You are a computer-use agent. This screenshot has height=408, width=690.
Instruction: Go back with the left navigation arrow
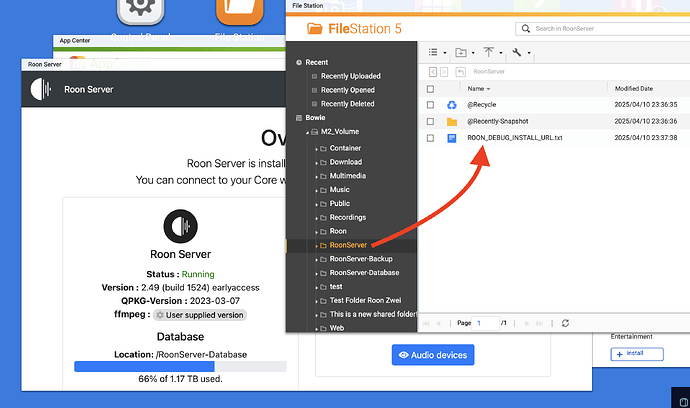tap(433, 72)
